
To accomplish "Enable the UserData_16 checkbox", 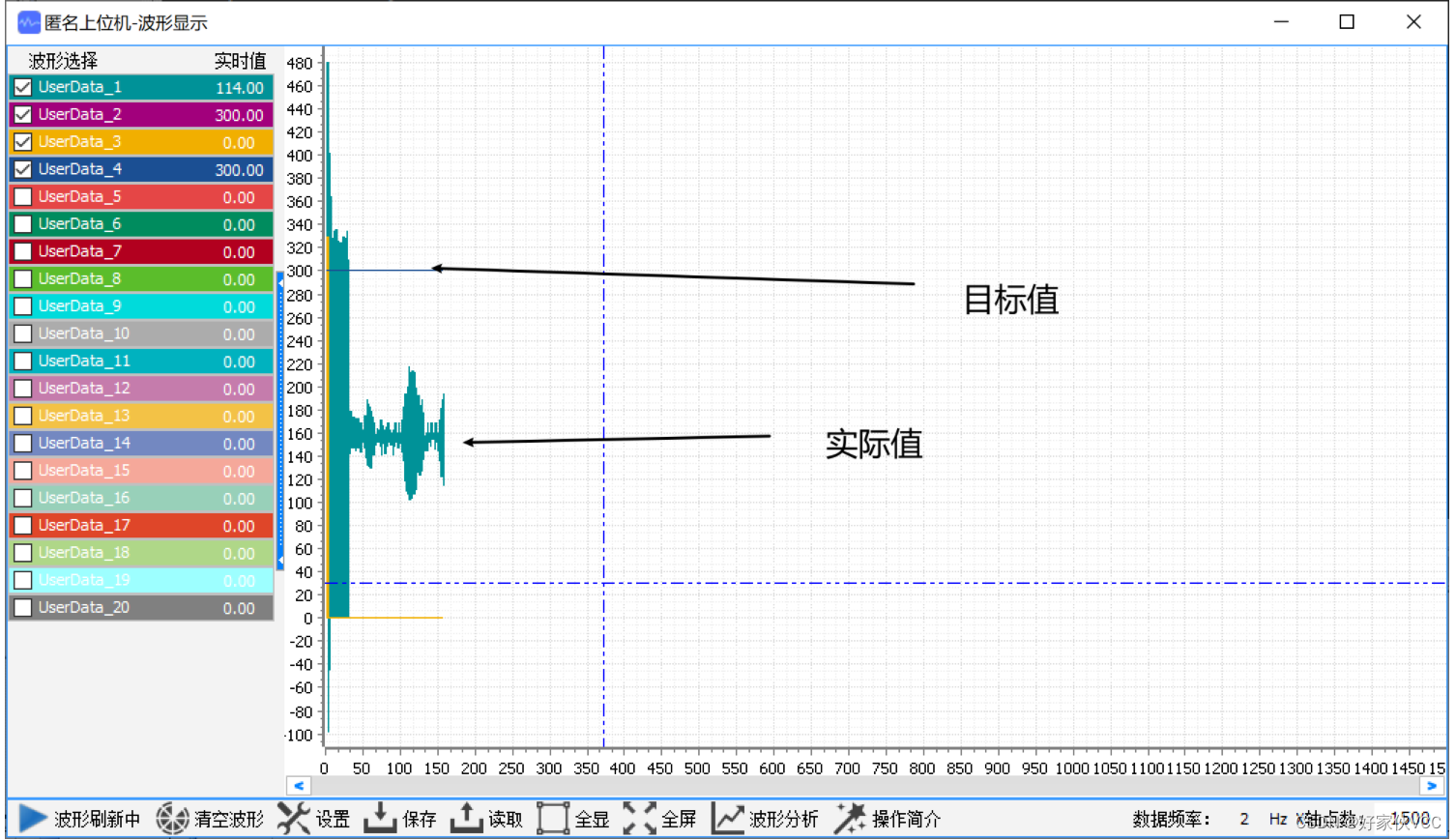I will pos(23,498).
